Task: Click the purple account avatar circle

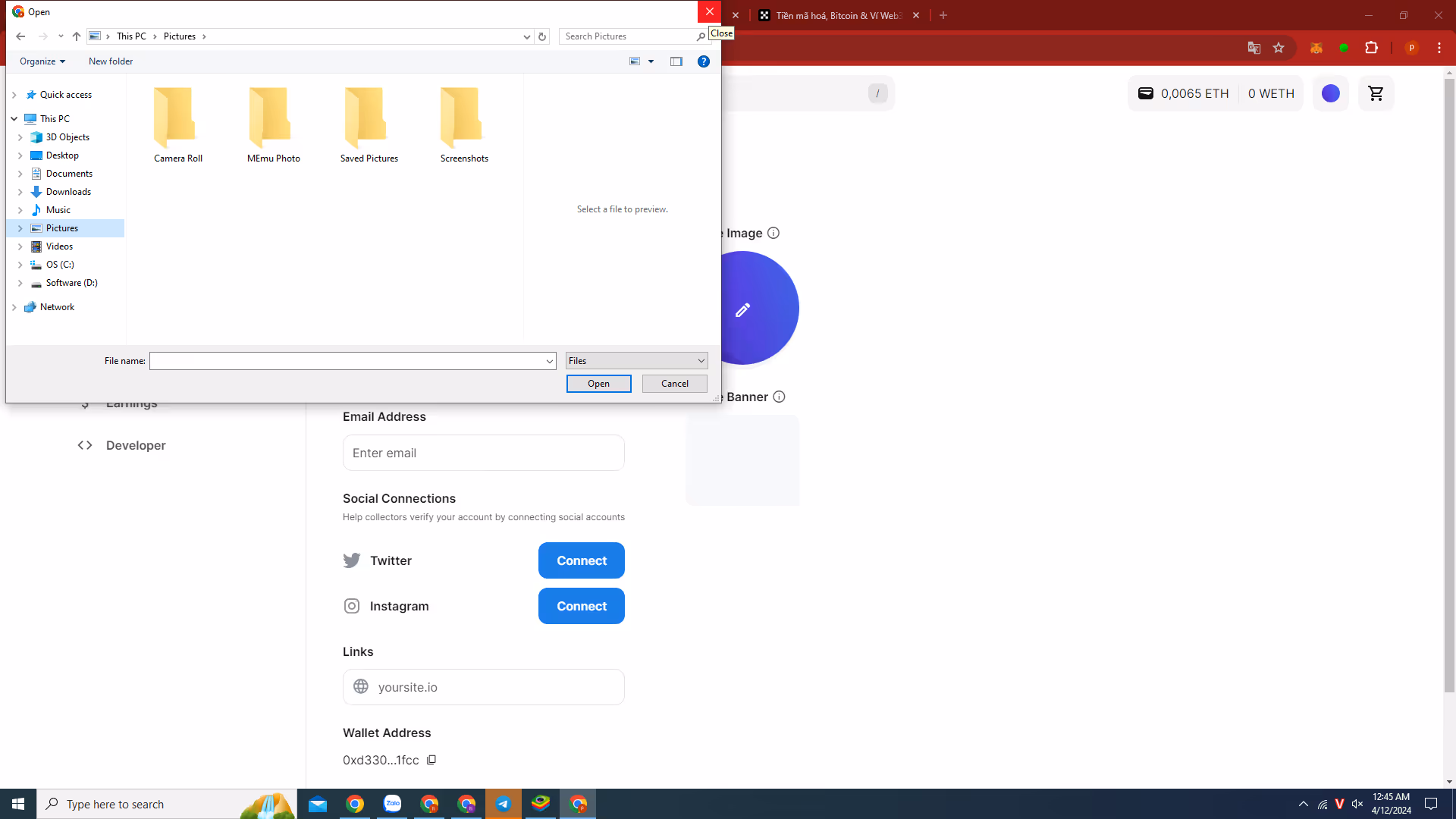Action: (x=1331, y=93)
